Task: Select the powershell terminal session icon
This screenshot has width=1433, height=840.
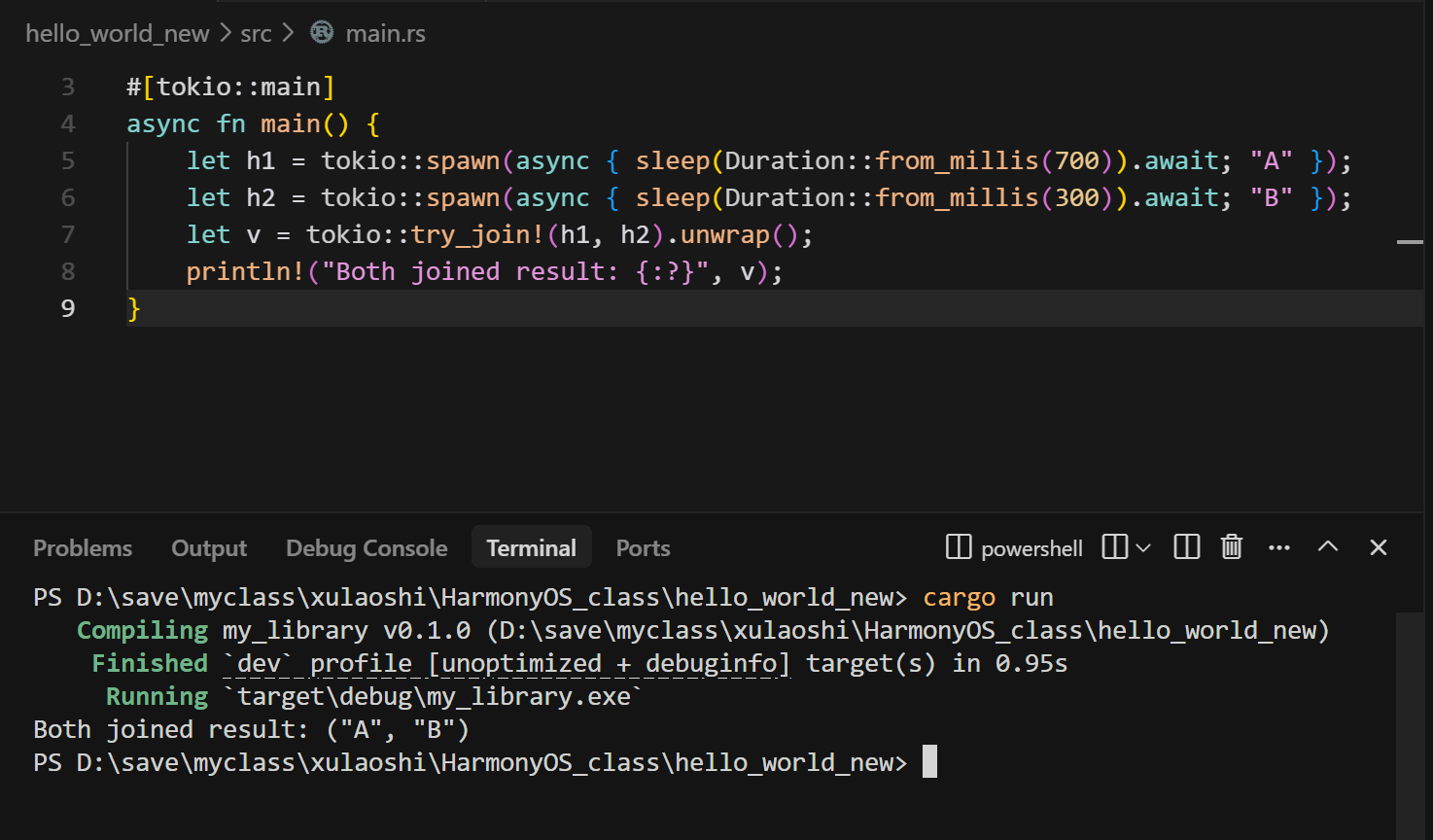Action: point(959,547)
